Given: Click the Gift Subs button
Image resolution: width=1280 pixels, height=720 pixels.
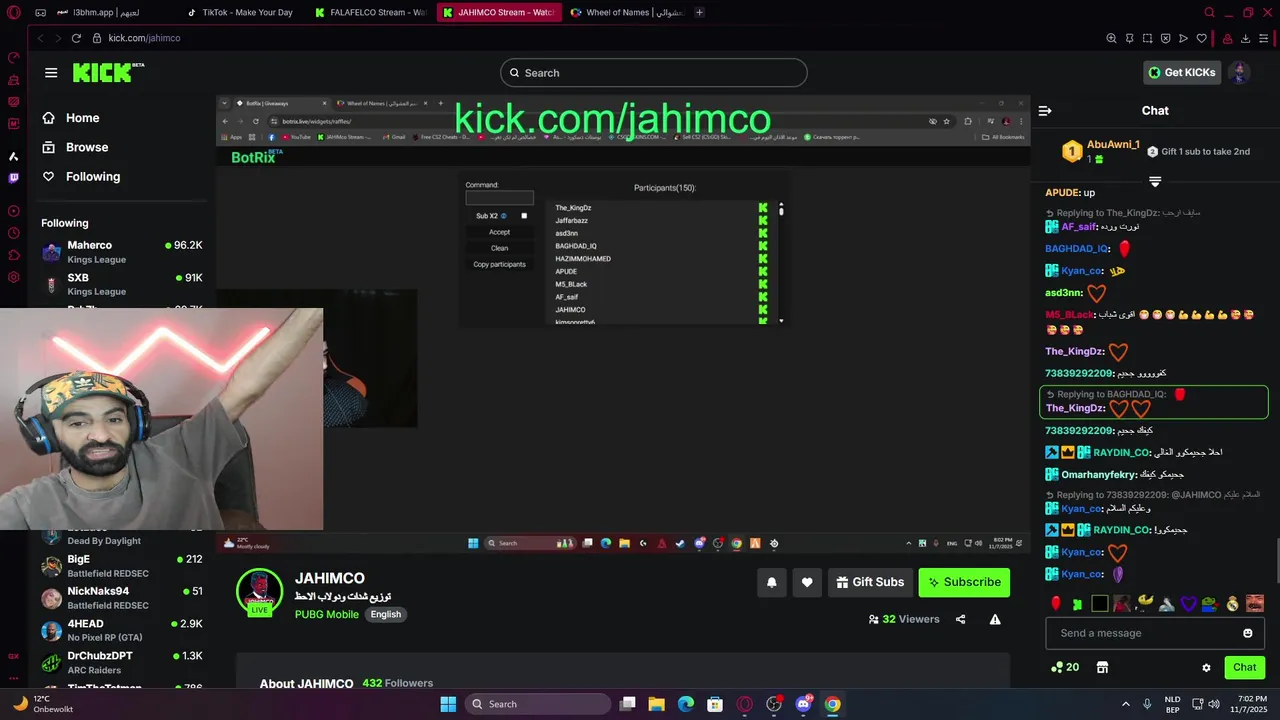Looking at the screenshot, I should coord(870,582).
